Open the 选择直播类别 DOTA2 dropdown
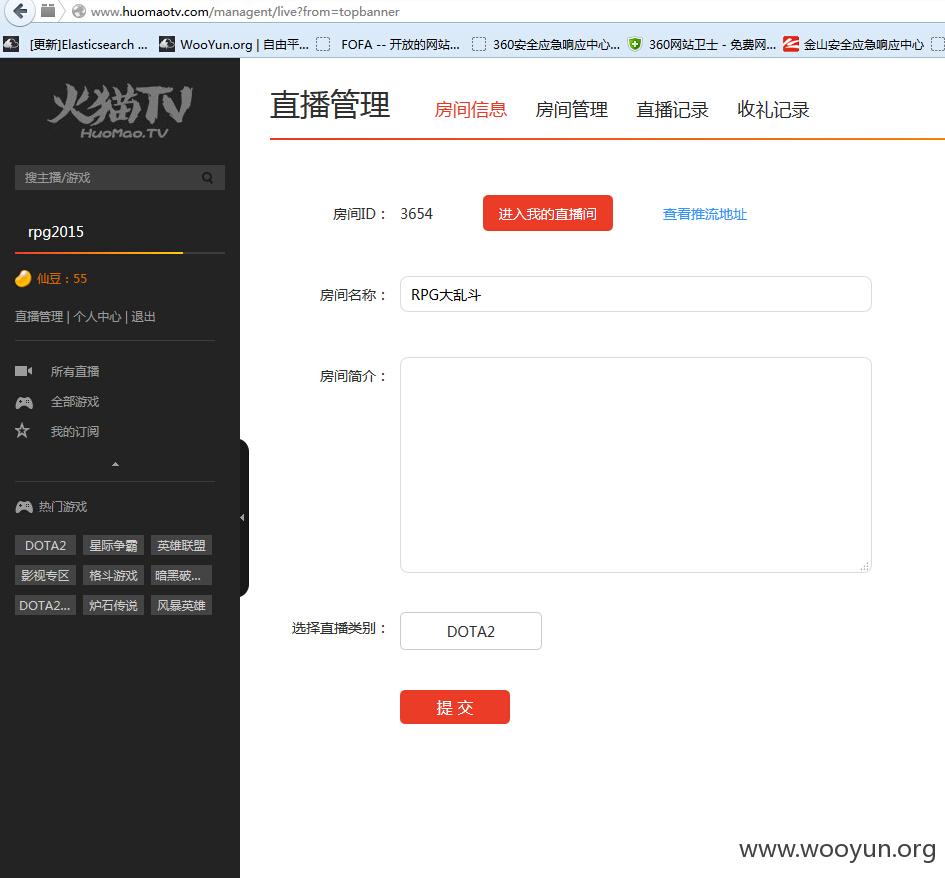This screenshot has width=945, height=878. (471, 631)
